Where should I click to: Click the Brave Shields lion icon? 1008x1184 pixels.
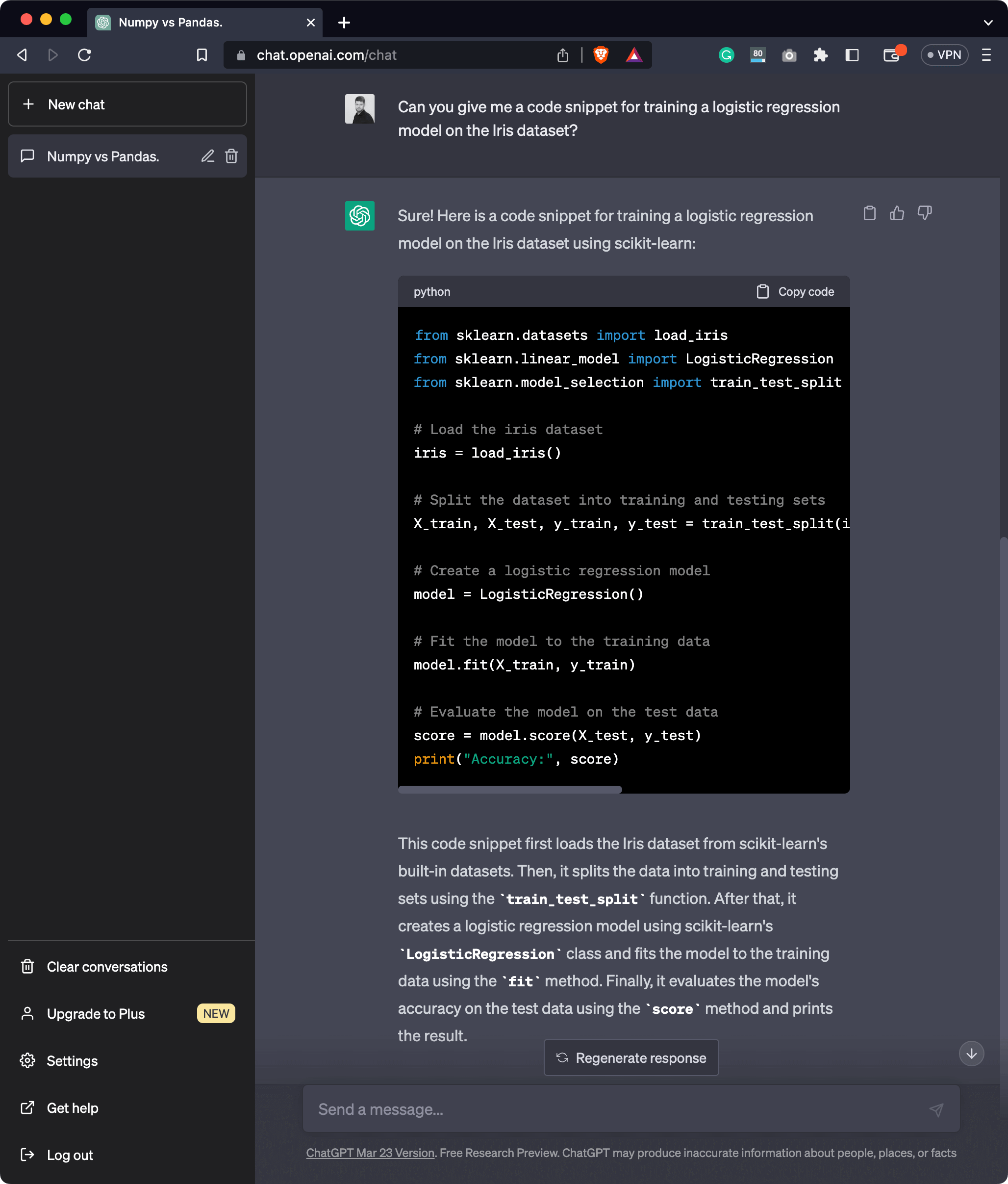pos(601,55)
